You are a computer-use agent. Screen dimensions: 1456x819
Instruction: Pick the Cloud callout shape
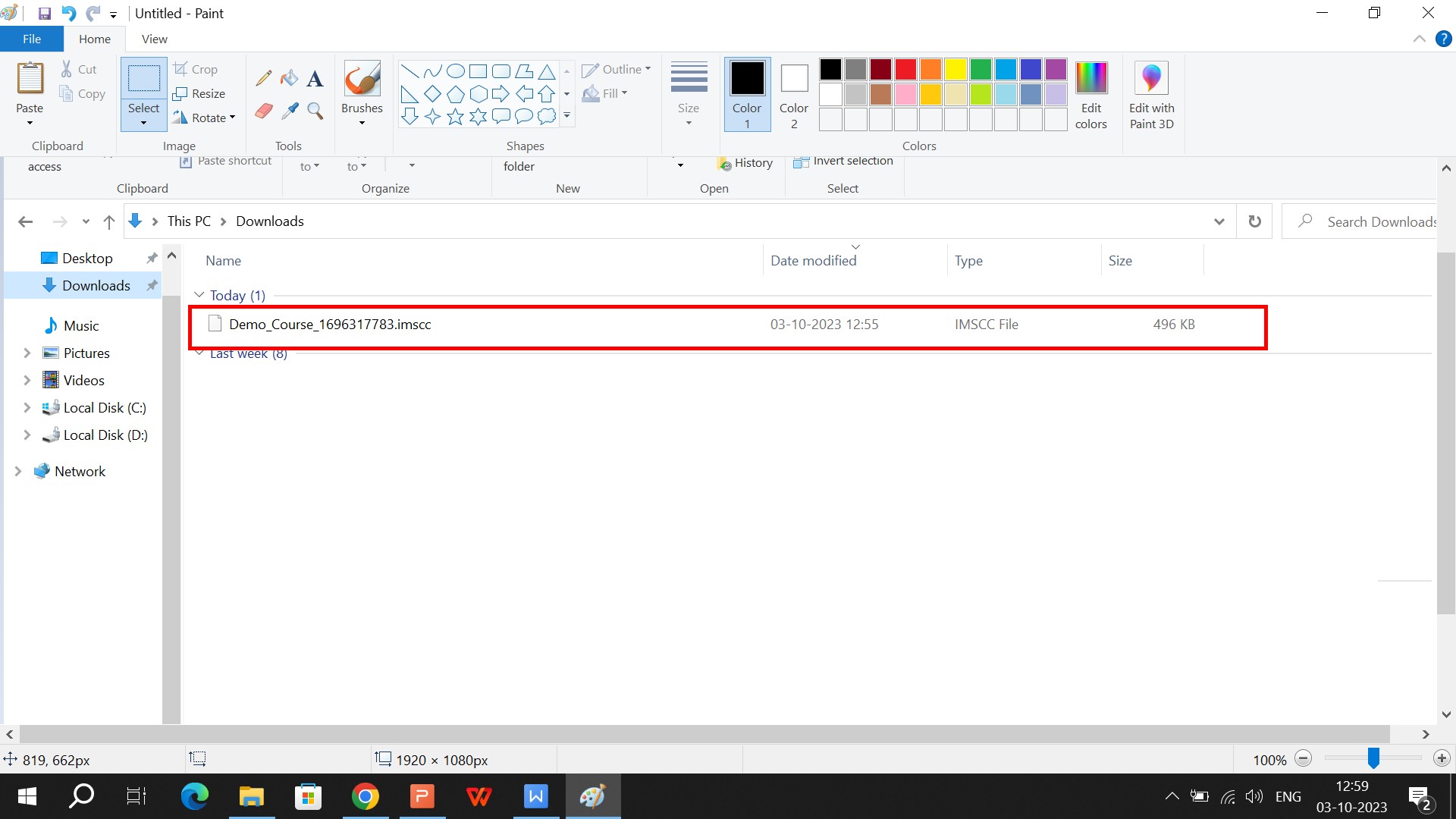point(546,117)
